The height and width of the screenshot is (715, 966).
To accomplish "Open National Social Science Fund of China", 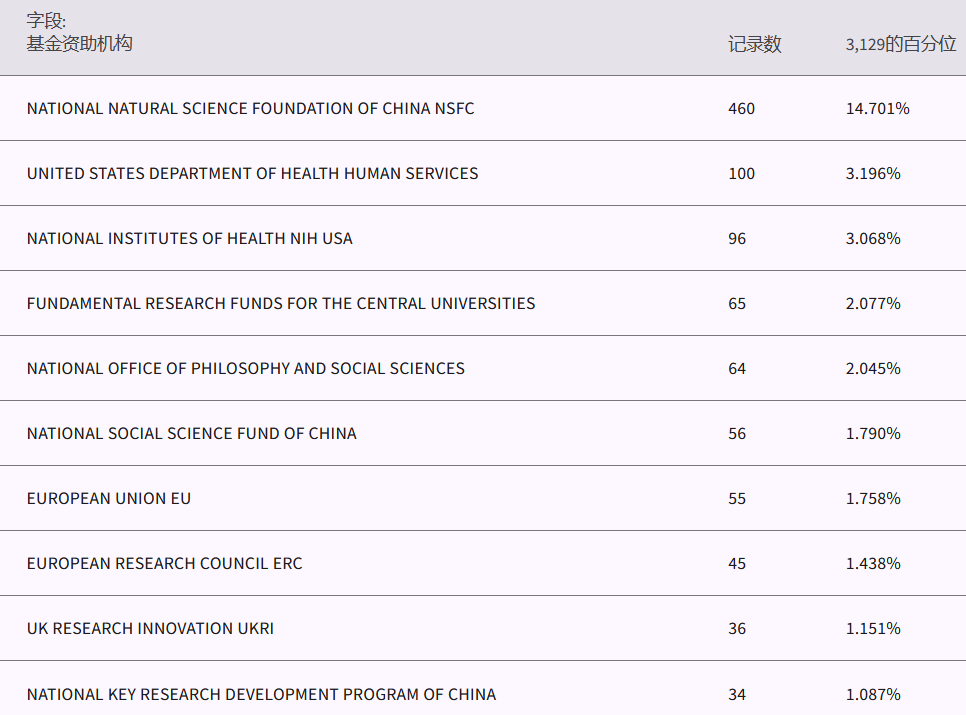I will [x=191, y=433].
